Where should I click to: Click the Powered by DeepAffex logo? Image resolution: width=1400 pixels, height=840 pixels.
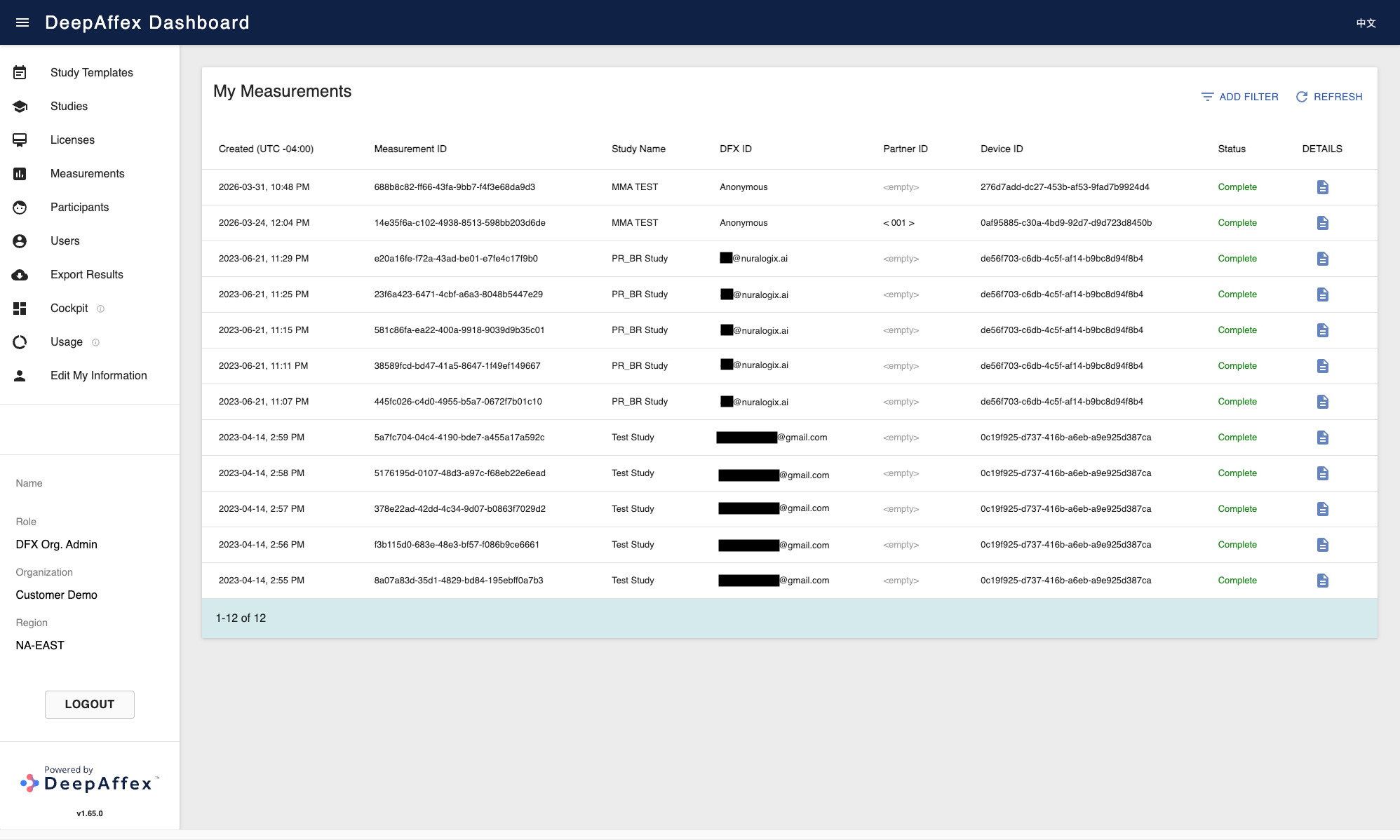(90, 779)
